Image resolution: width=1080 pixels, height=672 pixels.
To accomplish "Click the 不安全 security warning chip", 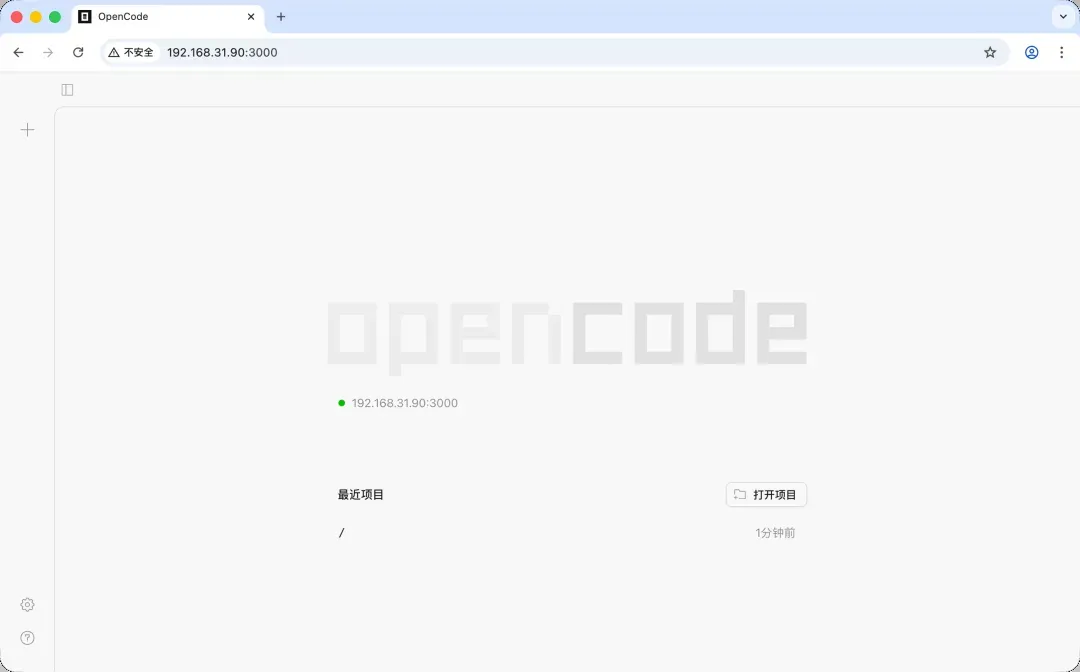I will point(132,52).
